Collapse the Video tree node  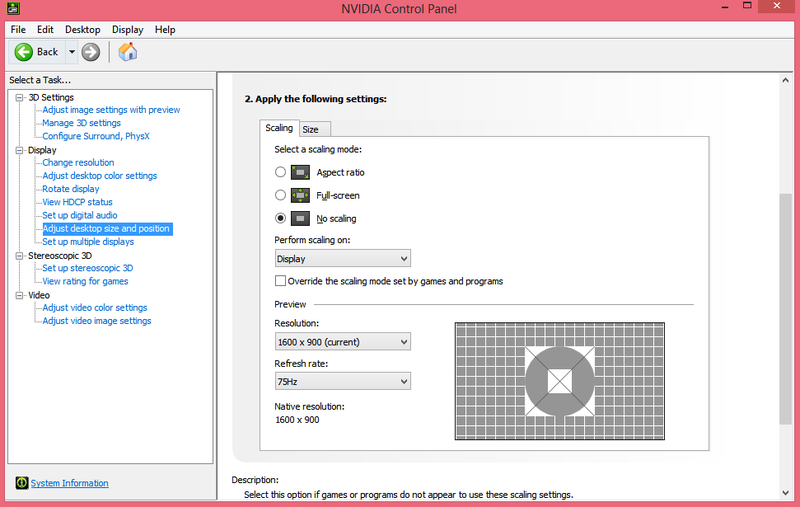point(19,295)
